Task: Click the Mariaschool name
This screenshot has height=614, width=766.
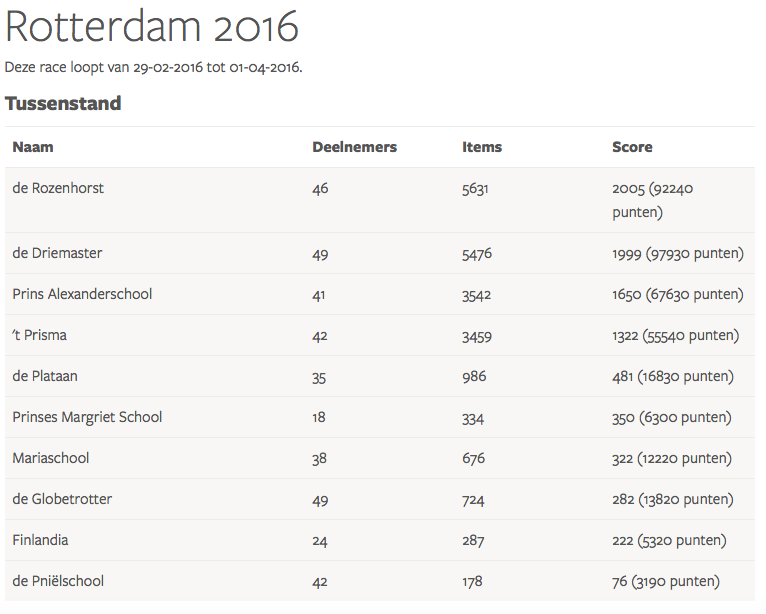Action: (51, 458)
